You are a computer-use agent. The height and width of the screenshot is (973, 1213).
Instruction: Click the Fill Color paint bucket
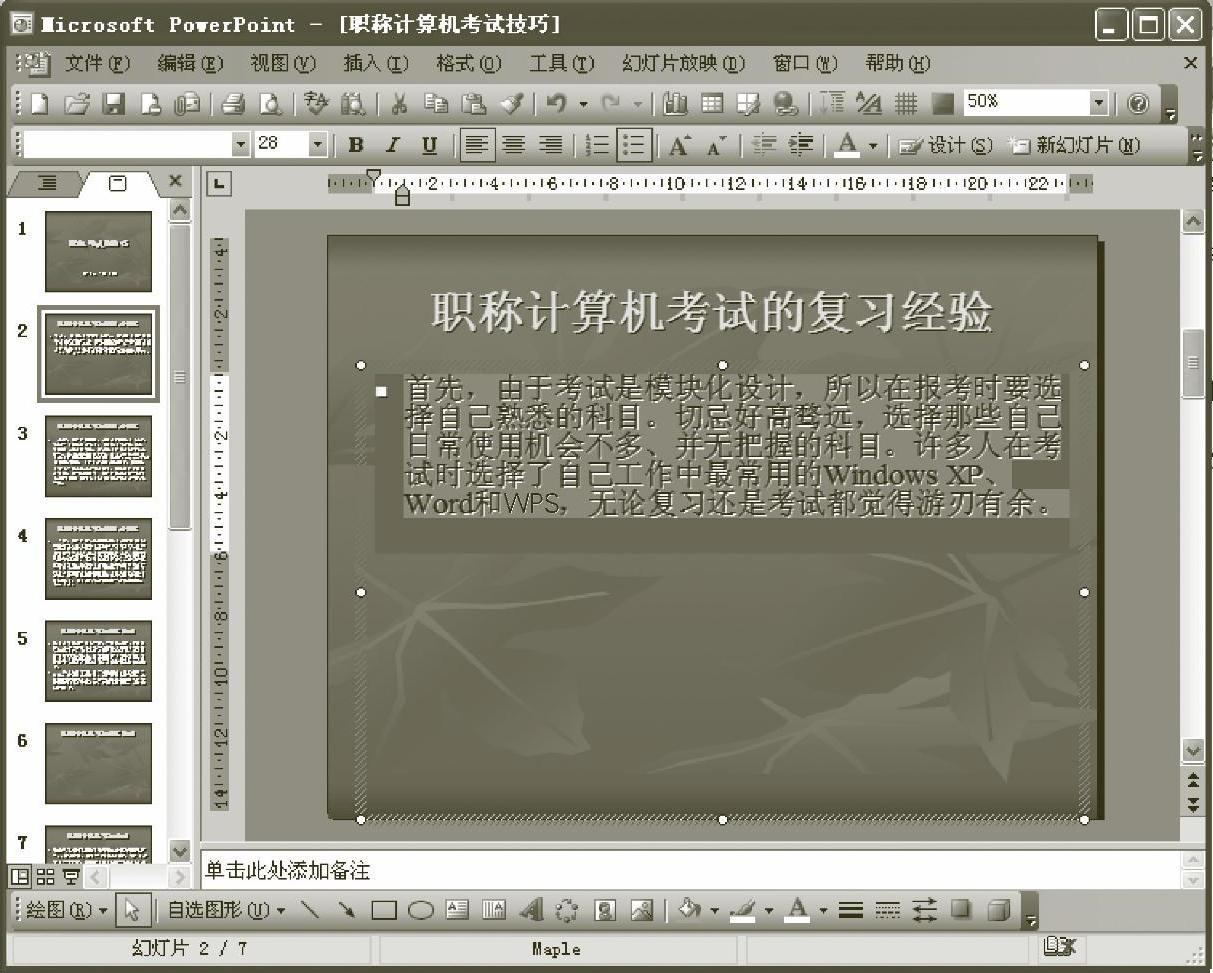click(x=690, y=910)
